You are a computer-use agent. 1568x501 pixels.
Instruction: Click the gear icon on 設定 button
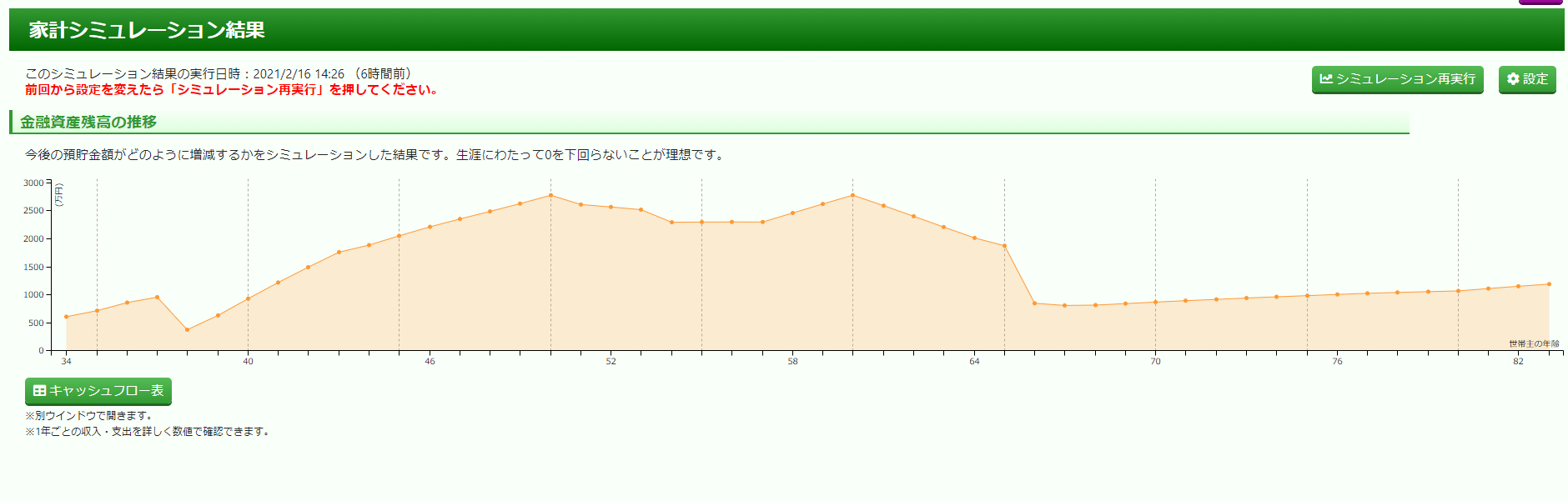[x=1513, y=79]
